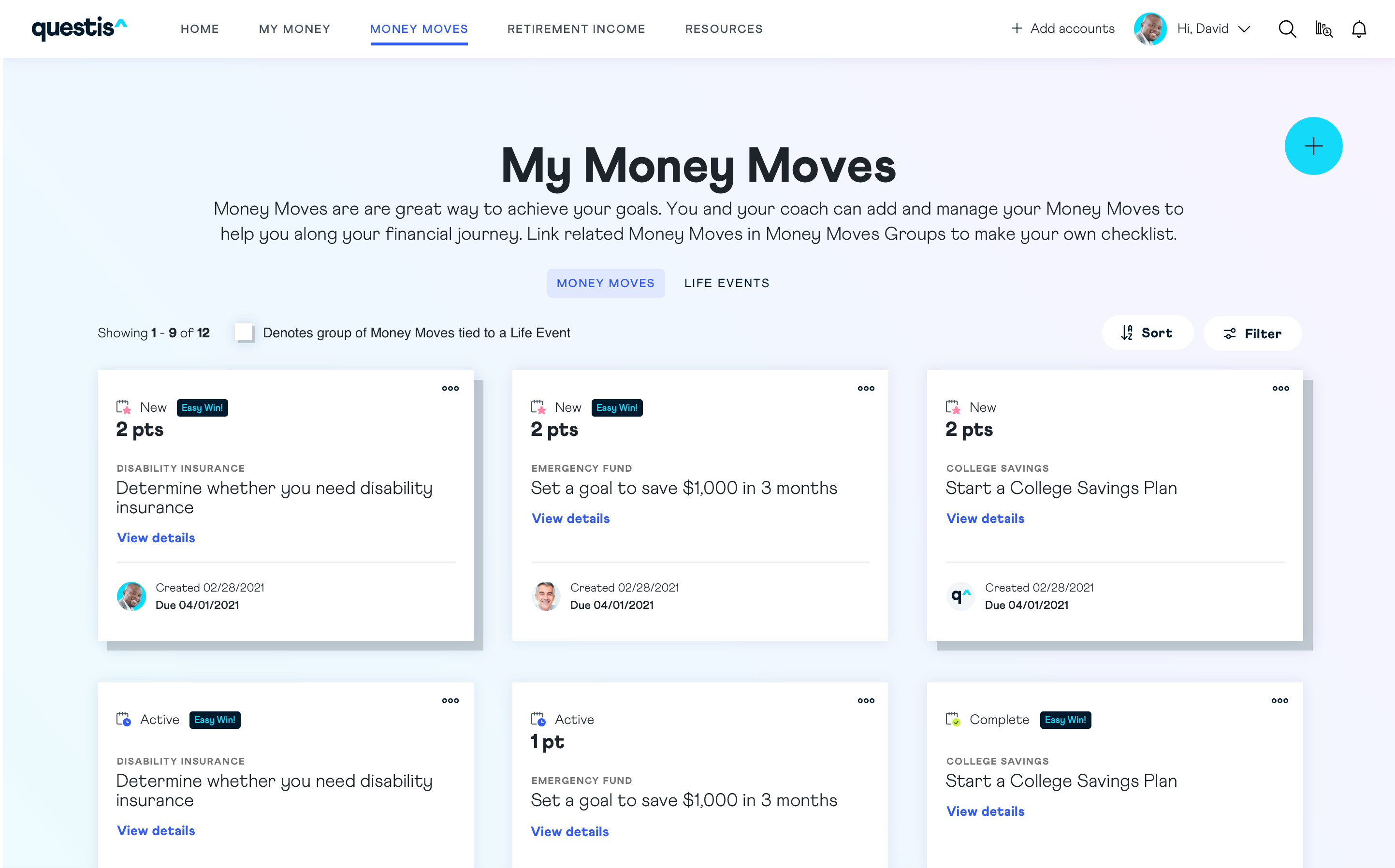Click the complete status calendar icon

(x=952, y=719)
